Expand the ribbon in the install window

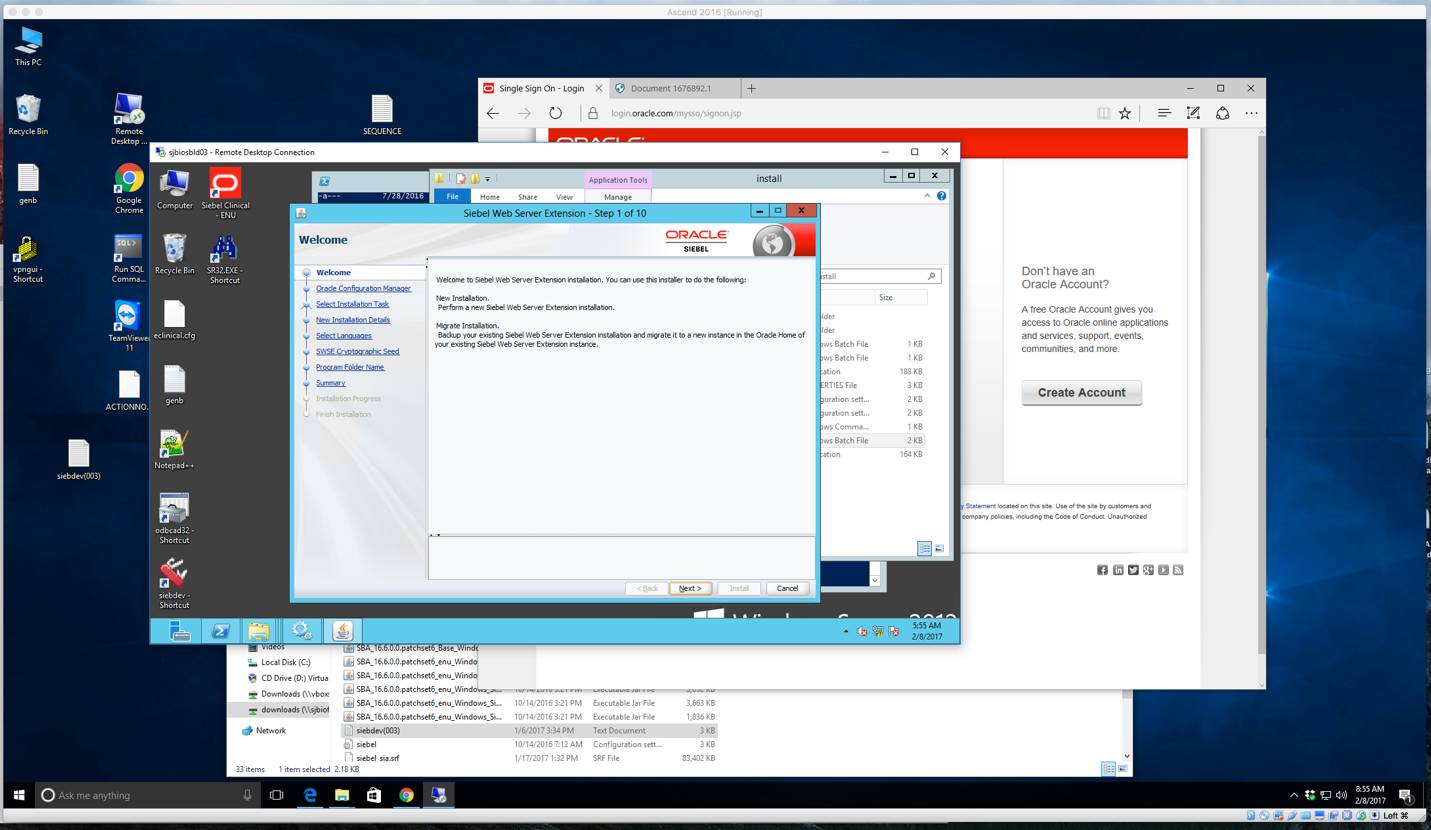[927, 196]
